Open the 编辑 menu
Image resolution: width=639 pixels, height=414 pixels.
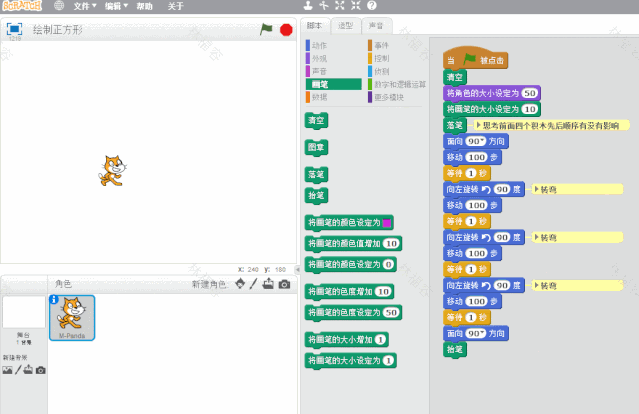[x=116, y=6]
